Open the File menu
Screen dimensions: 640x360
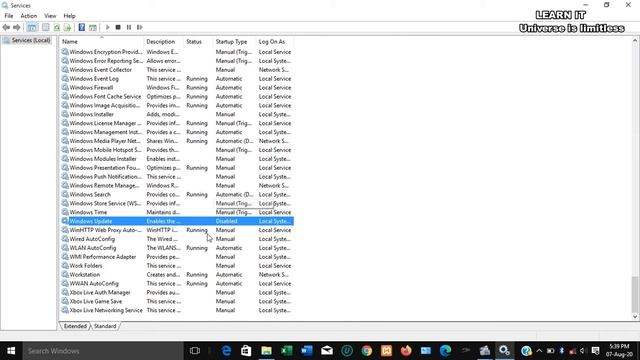[x=9, y=16]
